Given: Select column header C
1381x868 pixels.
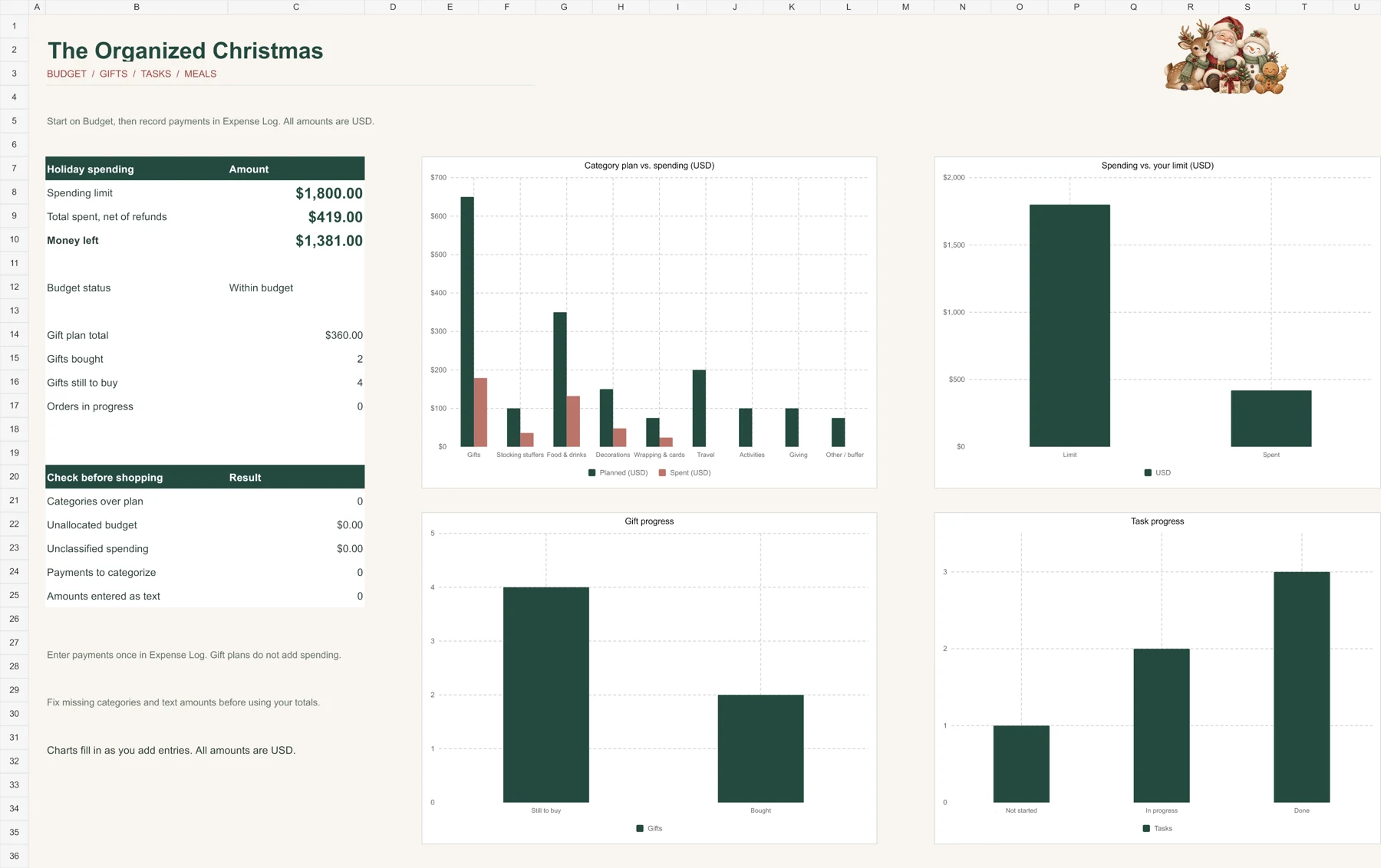Looking at the screenshot, I should coord(296,7).
